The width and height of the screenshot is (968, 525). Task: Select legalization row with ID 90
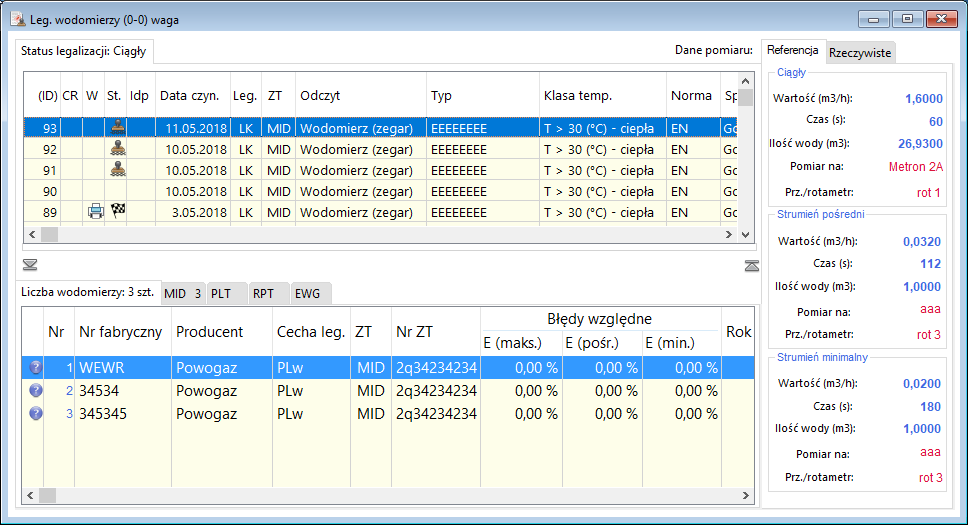pyautogui.click(x=200, y=191)
